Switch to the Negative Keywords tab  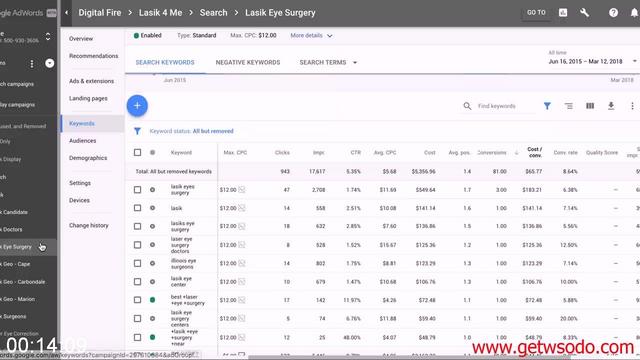pos(248,62)
